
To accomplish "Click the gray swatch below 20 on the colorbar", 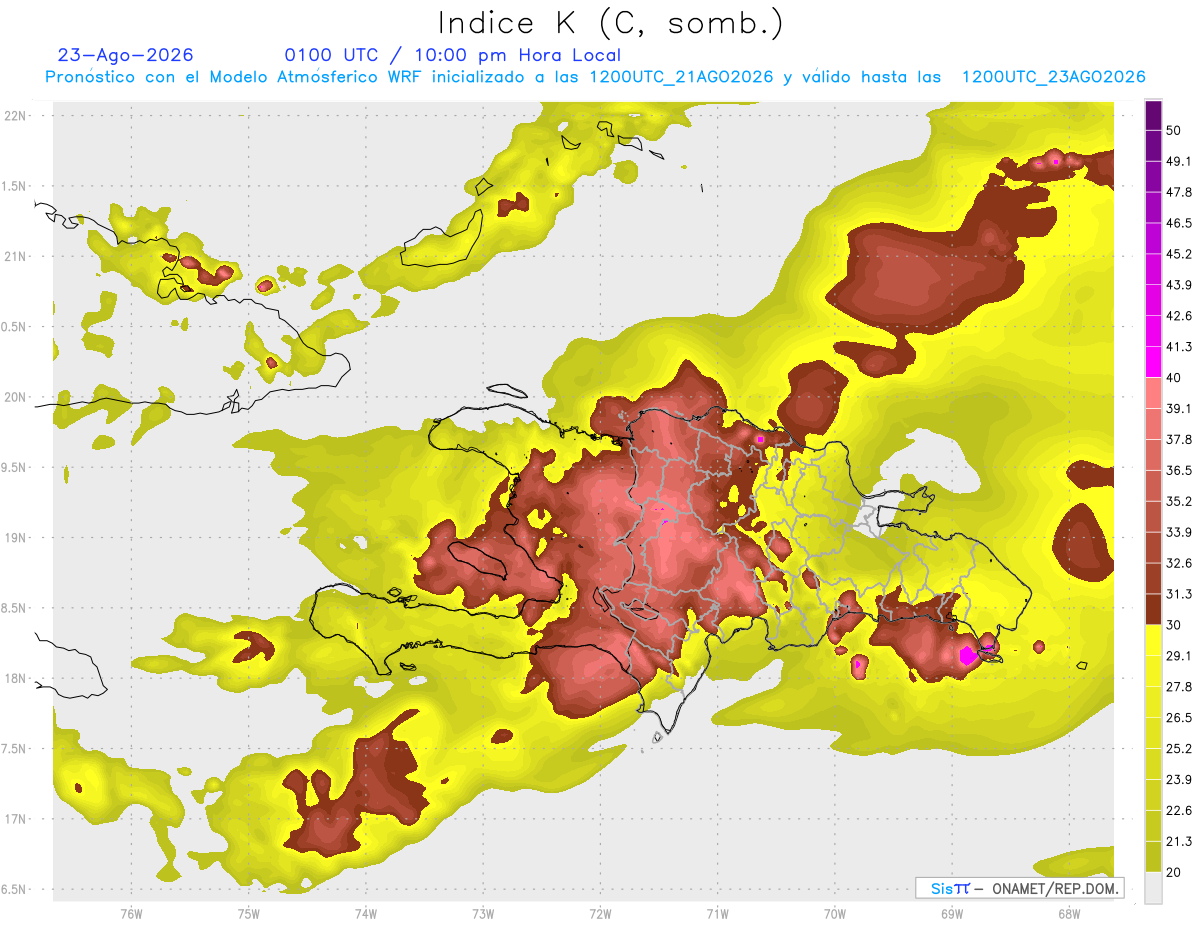I will (x=1153, y=887).
